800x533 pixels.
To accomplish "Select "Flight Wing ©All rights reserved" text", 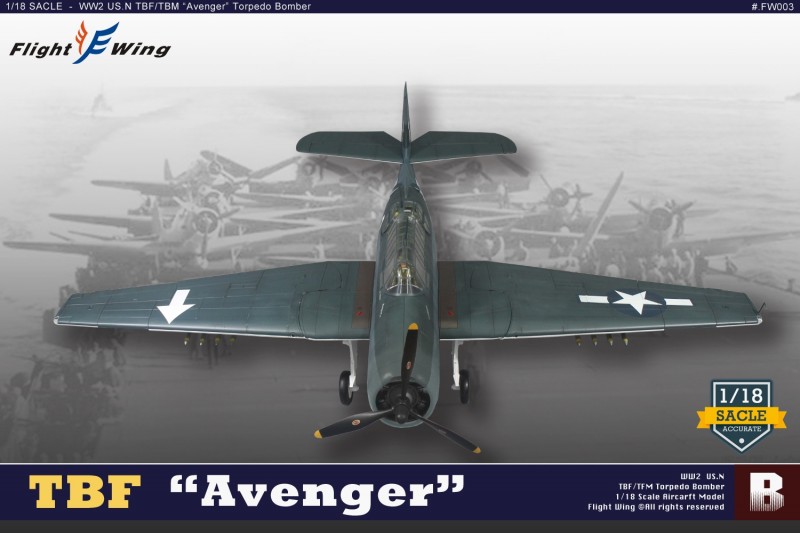I will (x=656, y=507).
